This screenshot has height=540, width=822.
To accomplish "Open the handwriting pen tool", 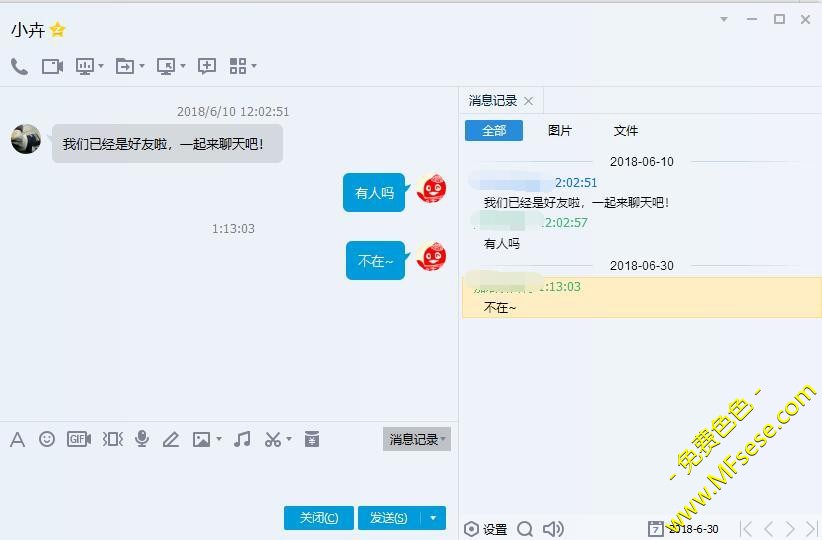I will (171, 439).
